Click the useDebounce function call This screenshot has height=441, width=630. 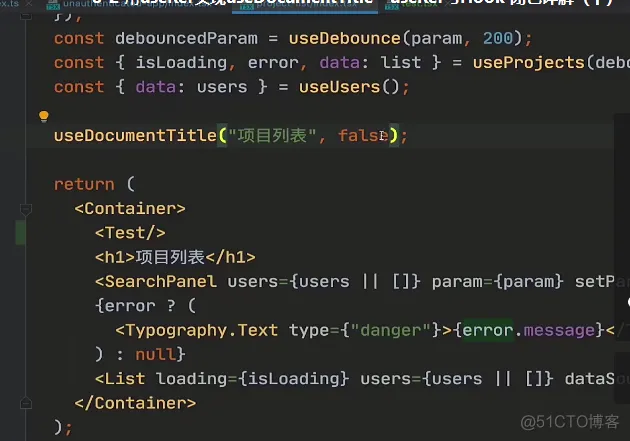pos(345,39)
